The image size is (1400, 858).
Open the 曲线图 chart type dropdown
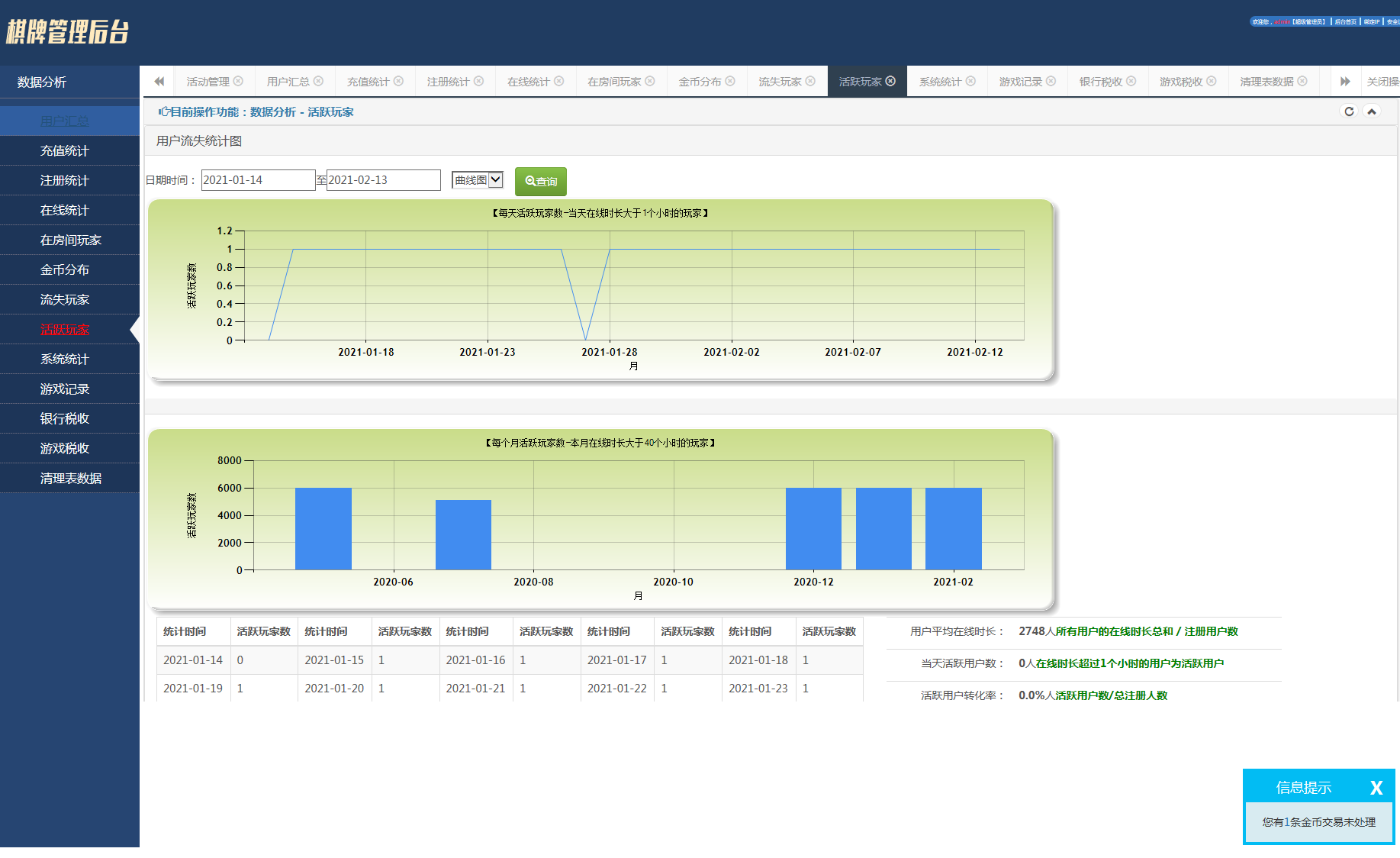pyautogui.click(x=478, y=180)
